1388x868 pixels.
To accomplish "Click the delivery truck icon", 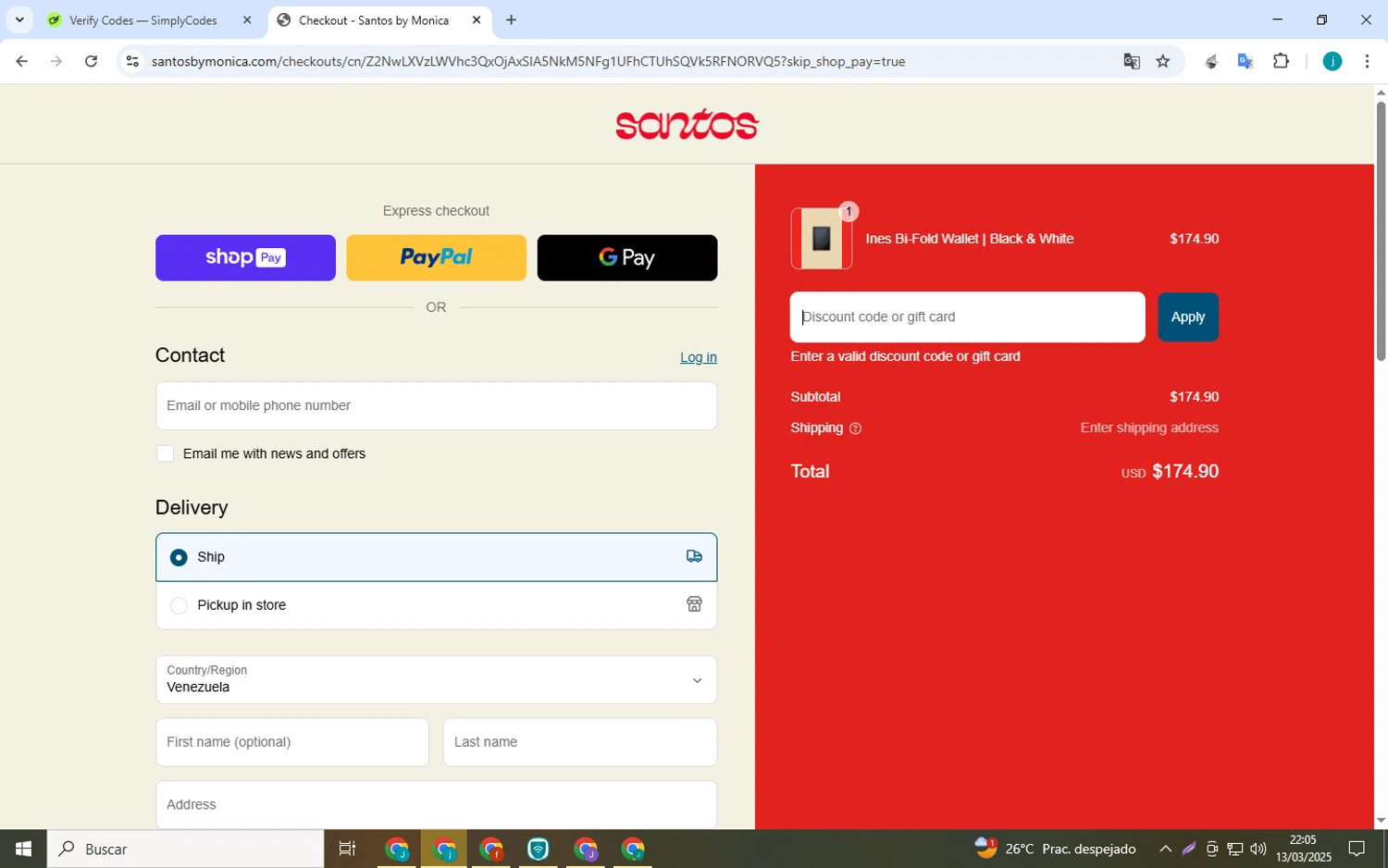I will pos(694,556).
